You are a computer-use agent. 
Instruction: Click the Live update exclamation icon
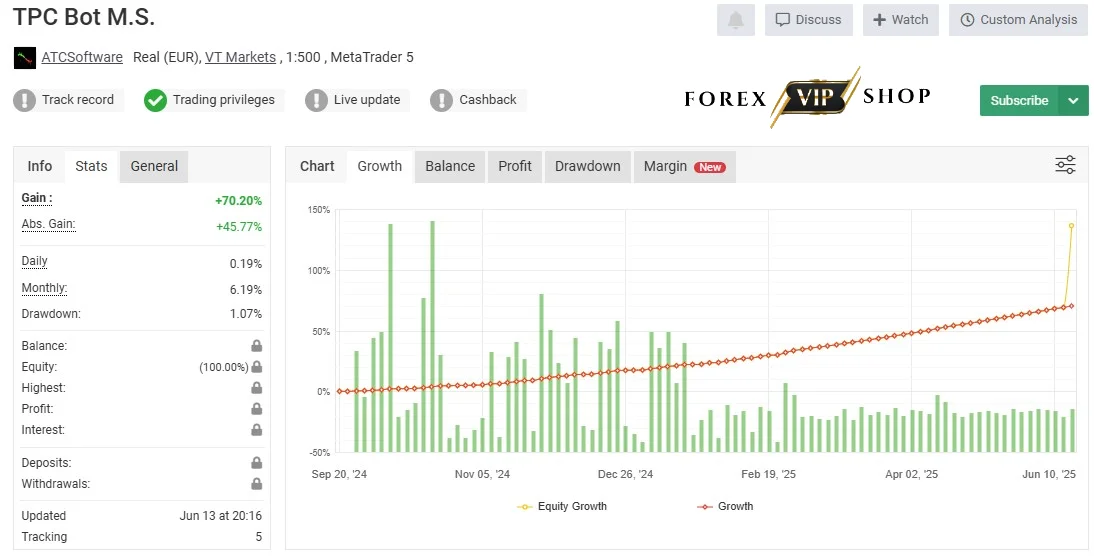316,100
